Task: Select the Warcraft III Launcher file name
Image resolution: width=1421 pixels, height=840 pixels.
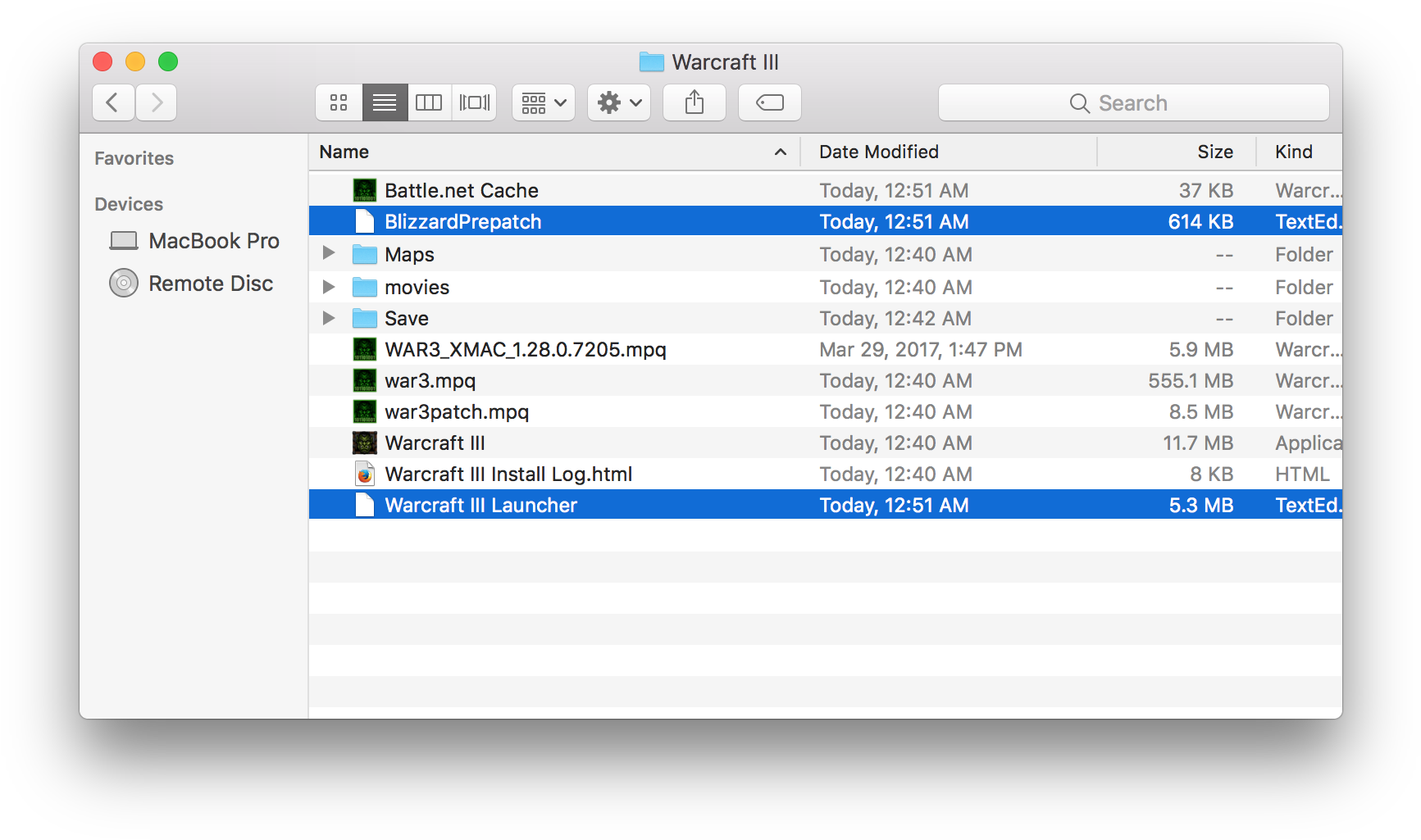Action: click(481, 505)
